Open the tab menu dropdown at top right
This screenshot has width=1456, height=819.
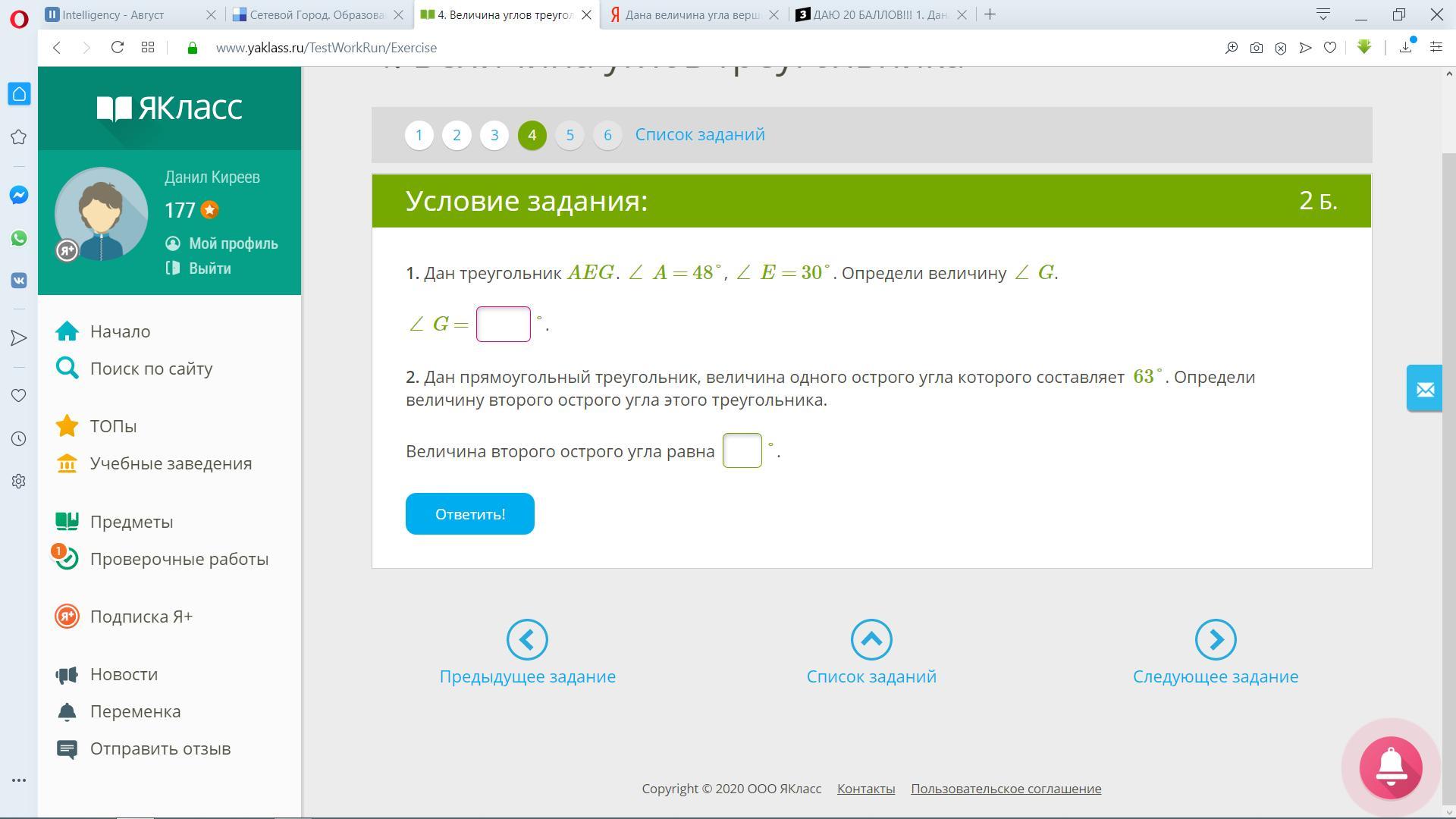1323,14
